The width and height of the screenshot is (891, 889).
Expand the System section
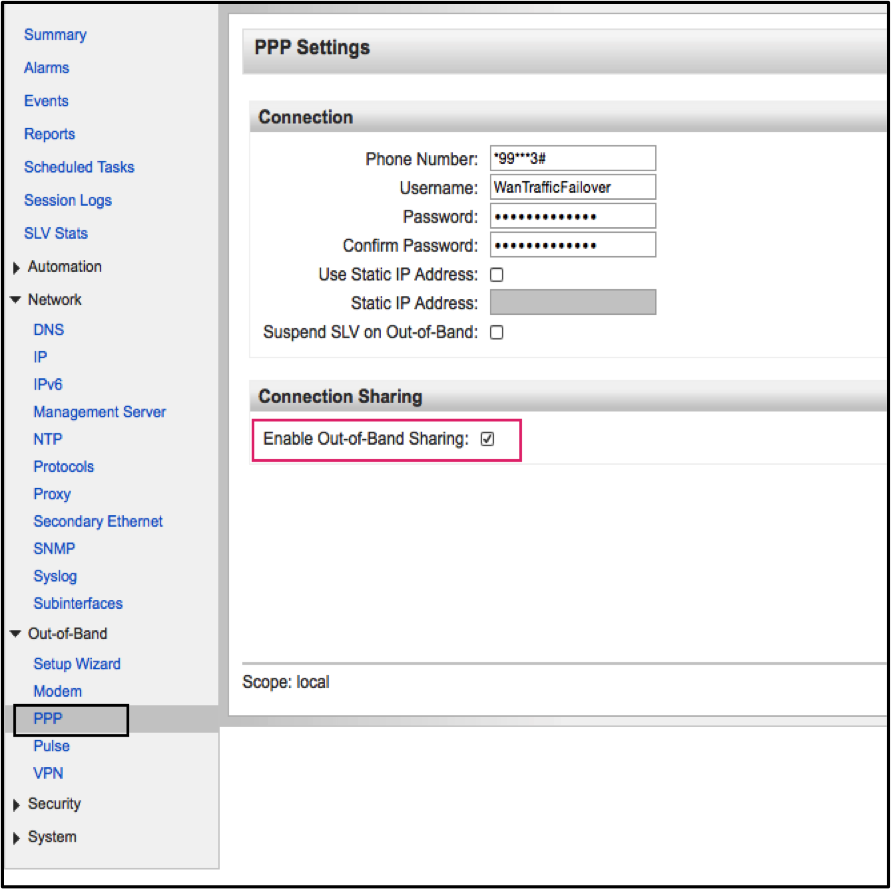click(17, 838)
